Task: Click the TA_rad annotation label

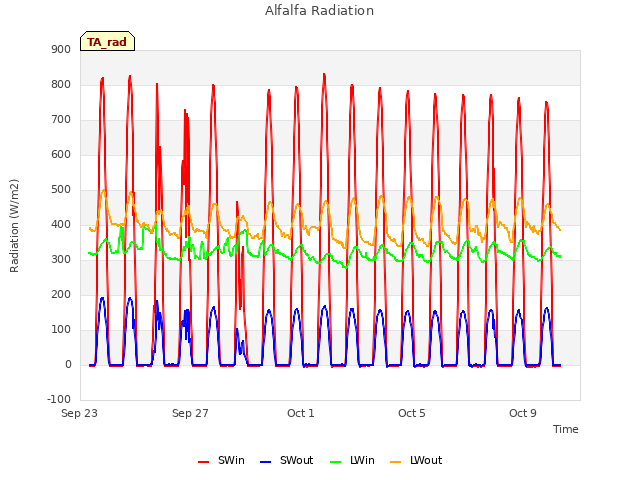Action: coord(107,42)
